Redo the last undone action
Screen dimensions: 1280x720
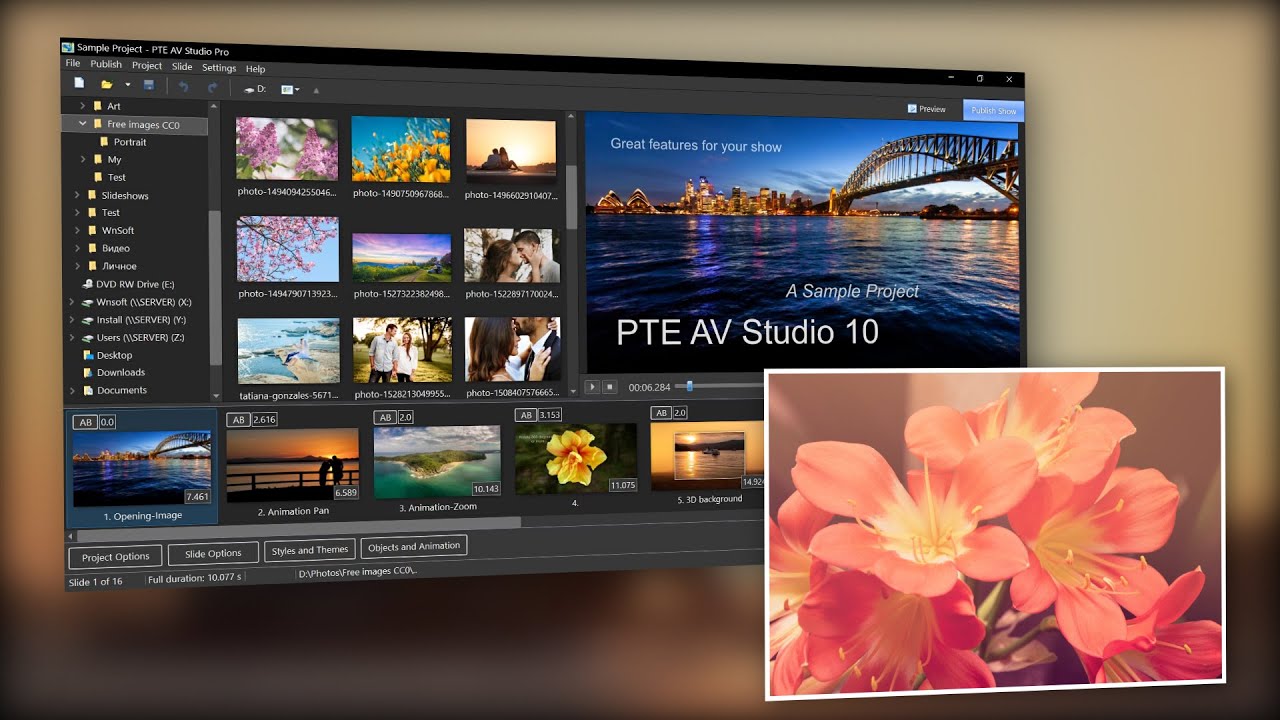[x=212, y=88]
